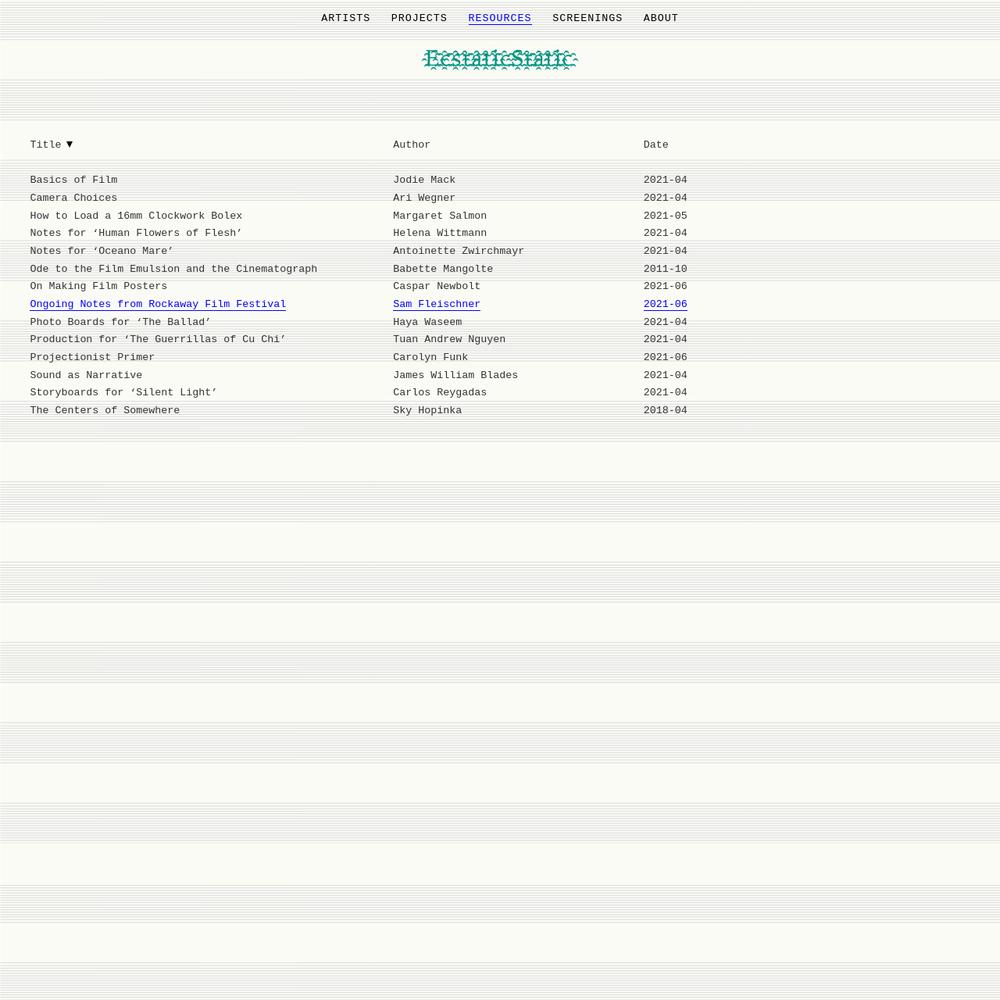Open 'Production for The Guerrillas of Cu Chi'
Viewport: 1000px width, 1000px height.
point(158,339)
